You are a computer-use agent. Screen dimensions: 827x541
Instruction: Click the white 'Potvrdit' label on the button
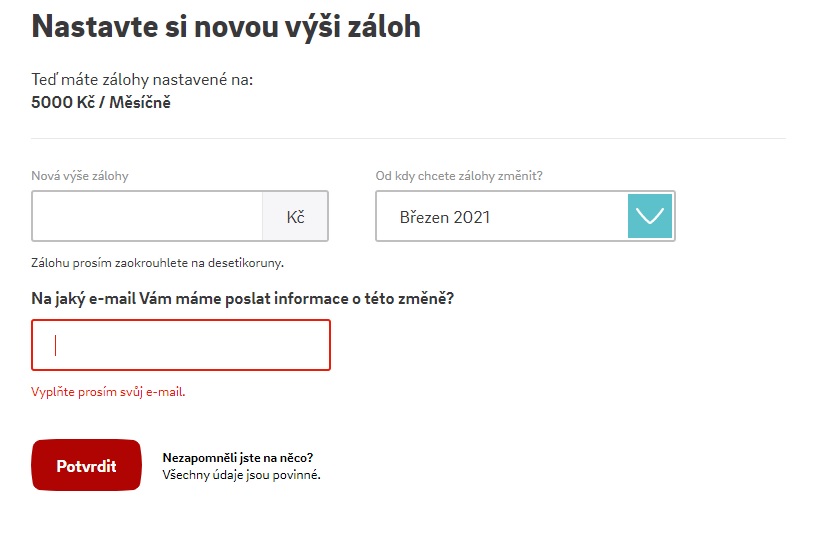(86, 466)
